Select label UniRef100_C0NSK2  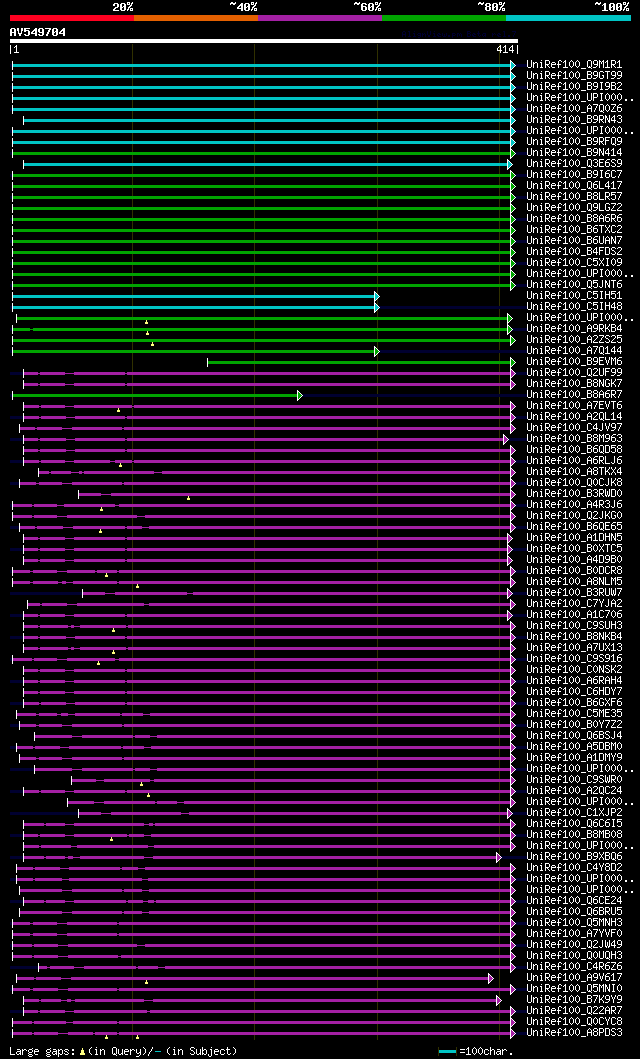tap(575, 668)
